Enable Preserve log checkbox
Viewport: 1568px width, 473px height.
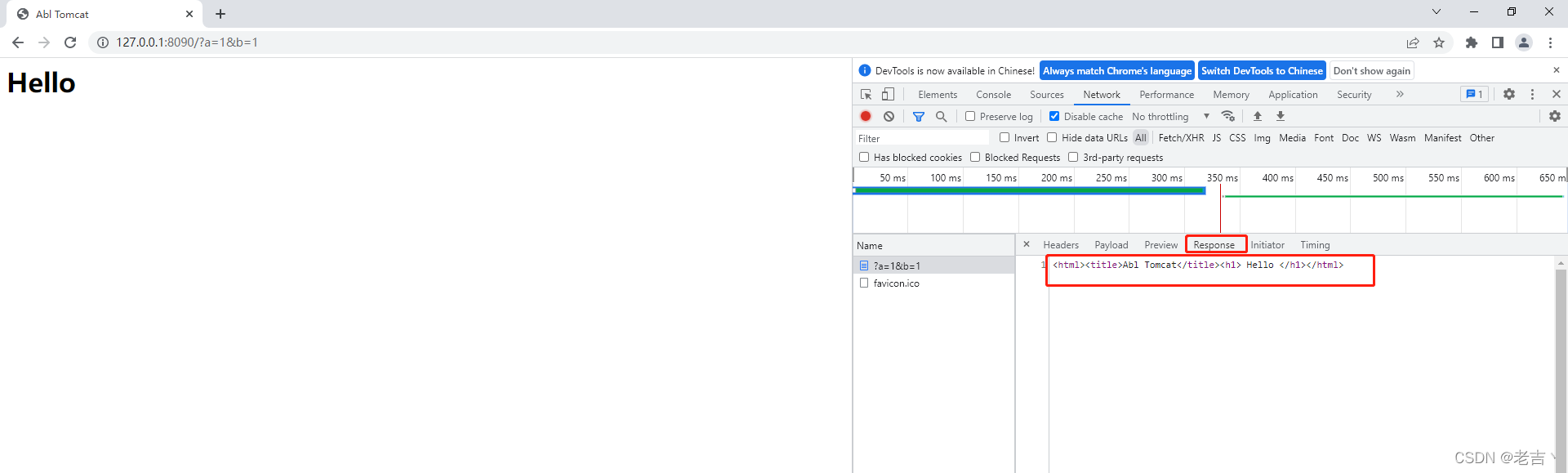coord(970,116)
